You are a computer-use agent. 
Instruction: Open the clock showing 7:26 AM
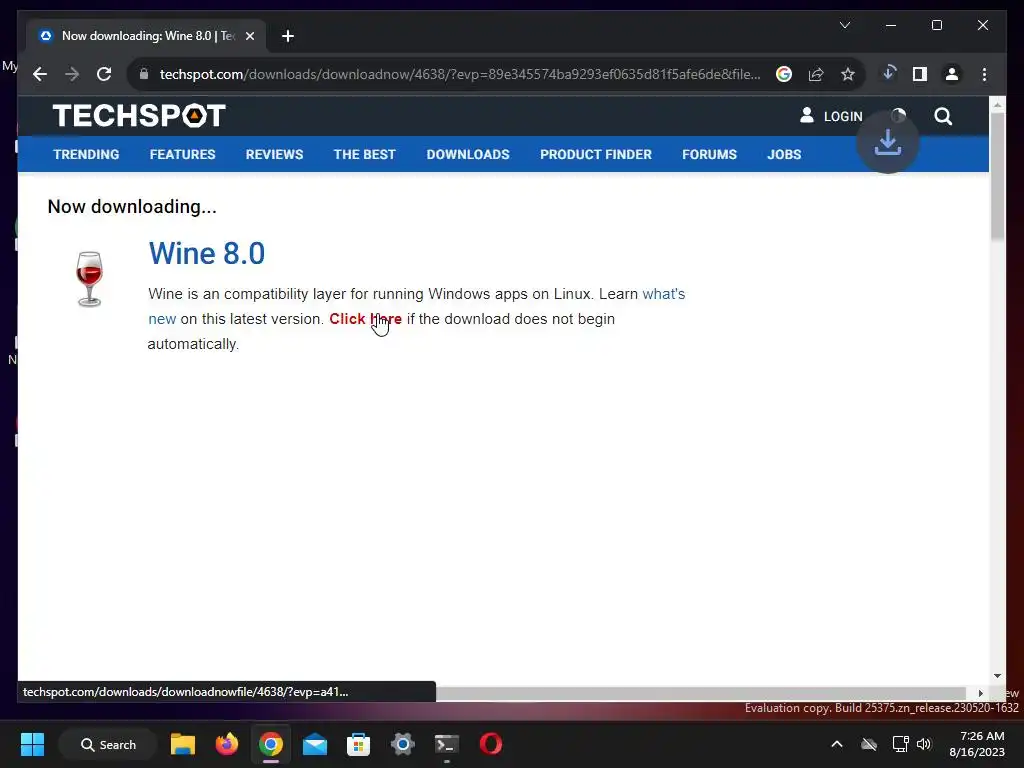point(977,744)
